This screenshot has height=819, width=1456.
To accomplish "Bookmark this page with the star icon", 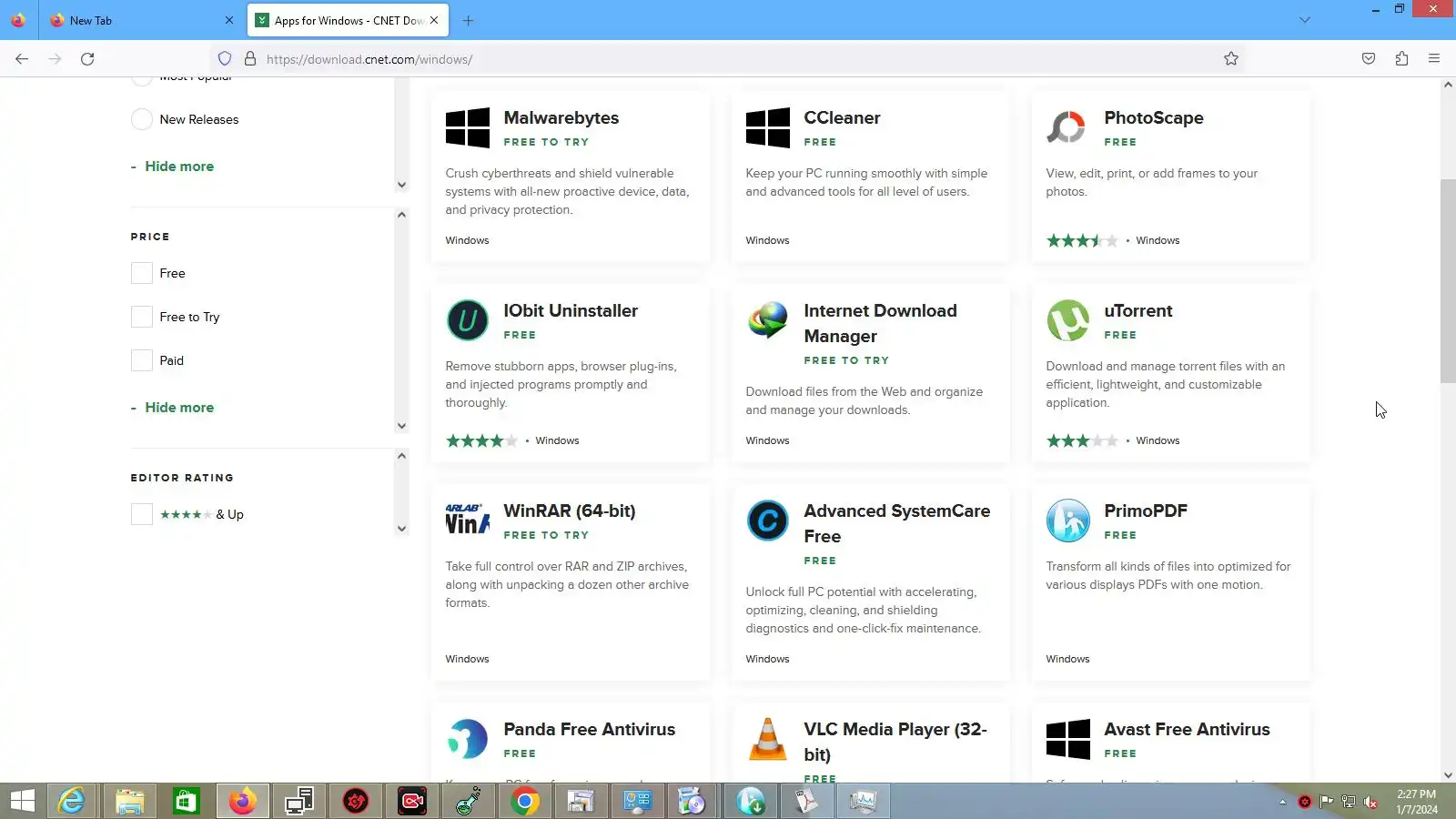I will click(x=1231, y=59).
